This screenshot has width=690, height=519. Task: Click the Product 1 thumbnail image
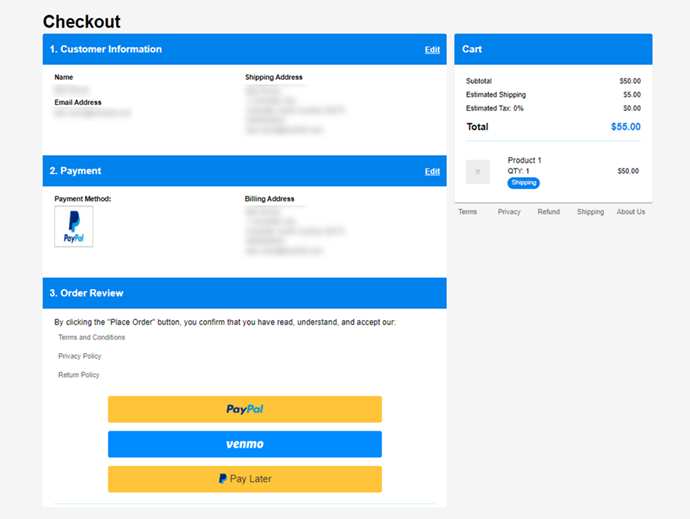coord(478,172)
